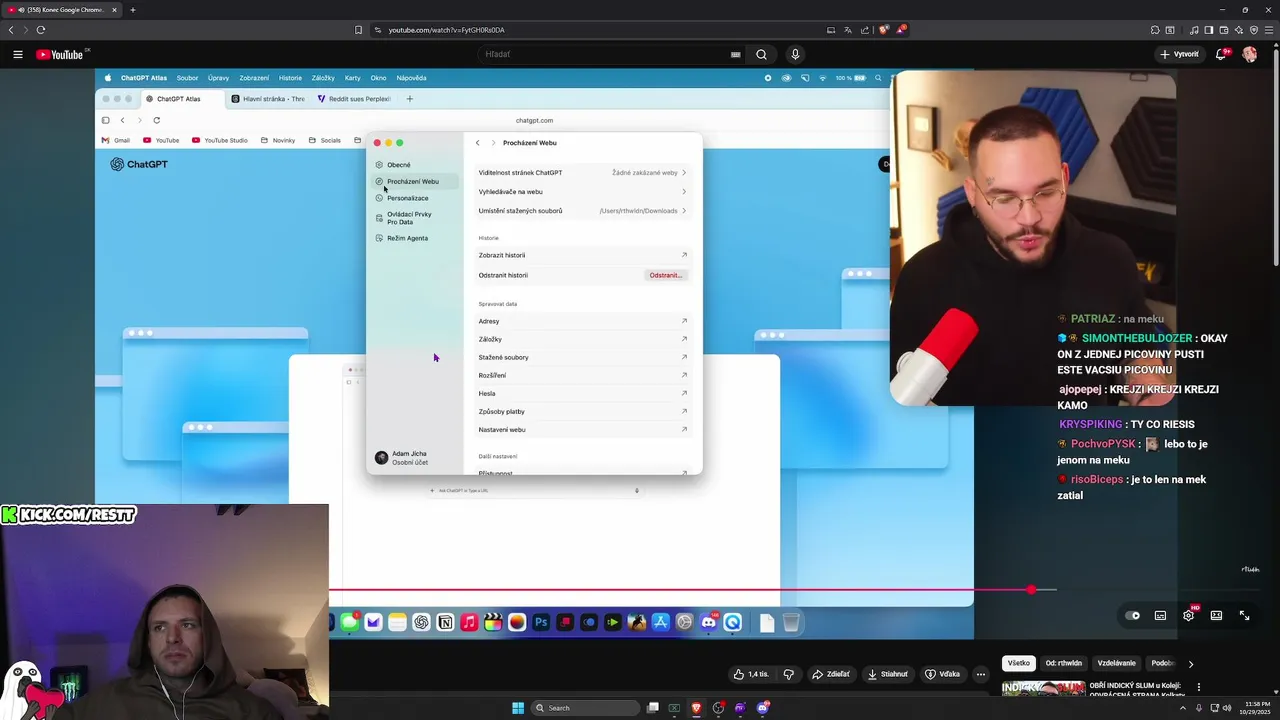Like the video with 1,4 tis. likes
1280x720 pixels.
pyautogui.click(x=750, y=674)
